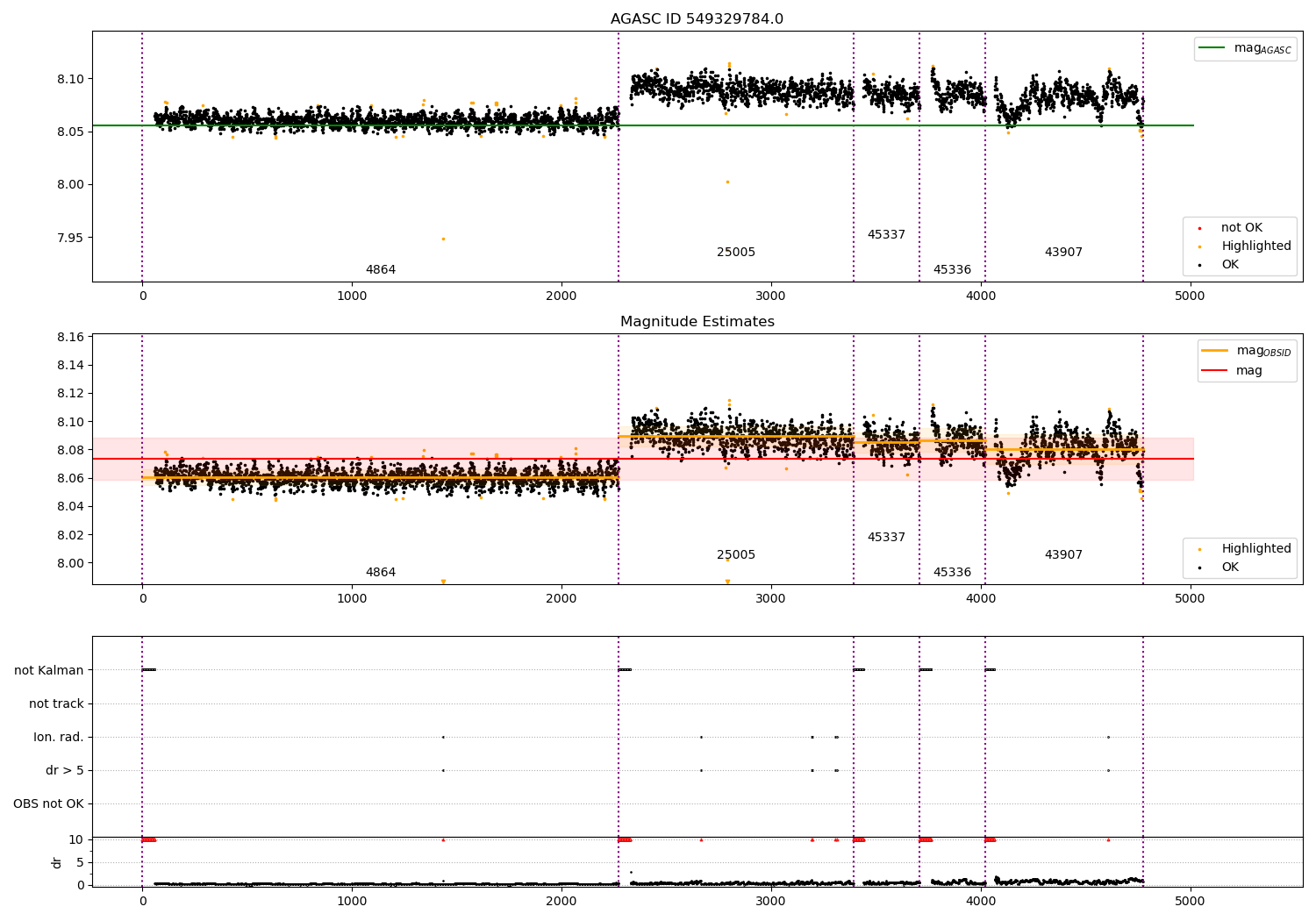Select the 25005 observation label in top plot
The height and width of the screenshot is (921, 1316).
click(x=736, y=253)
